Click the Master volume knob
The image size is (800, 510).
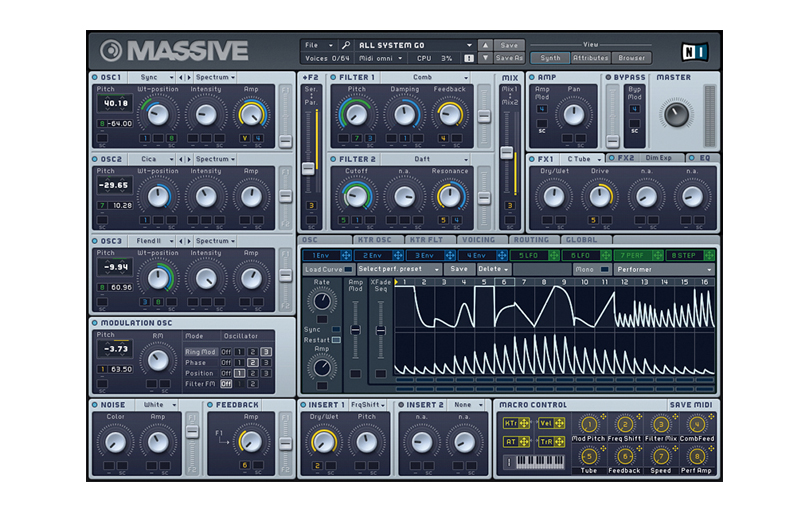676,114
